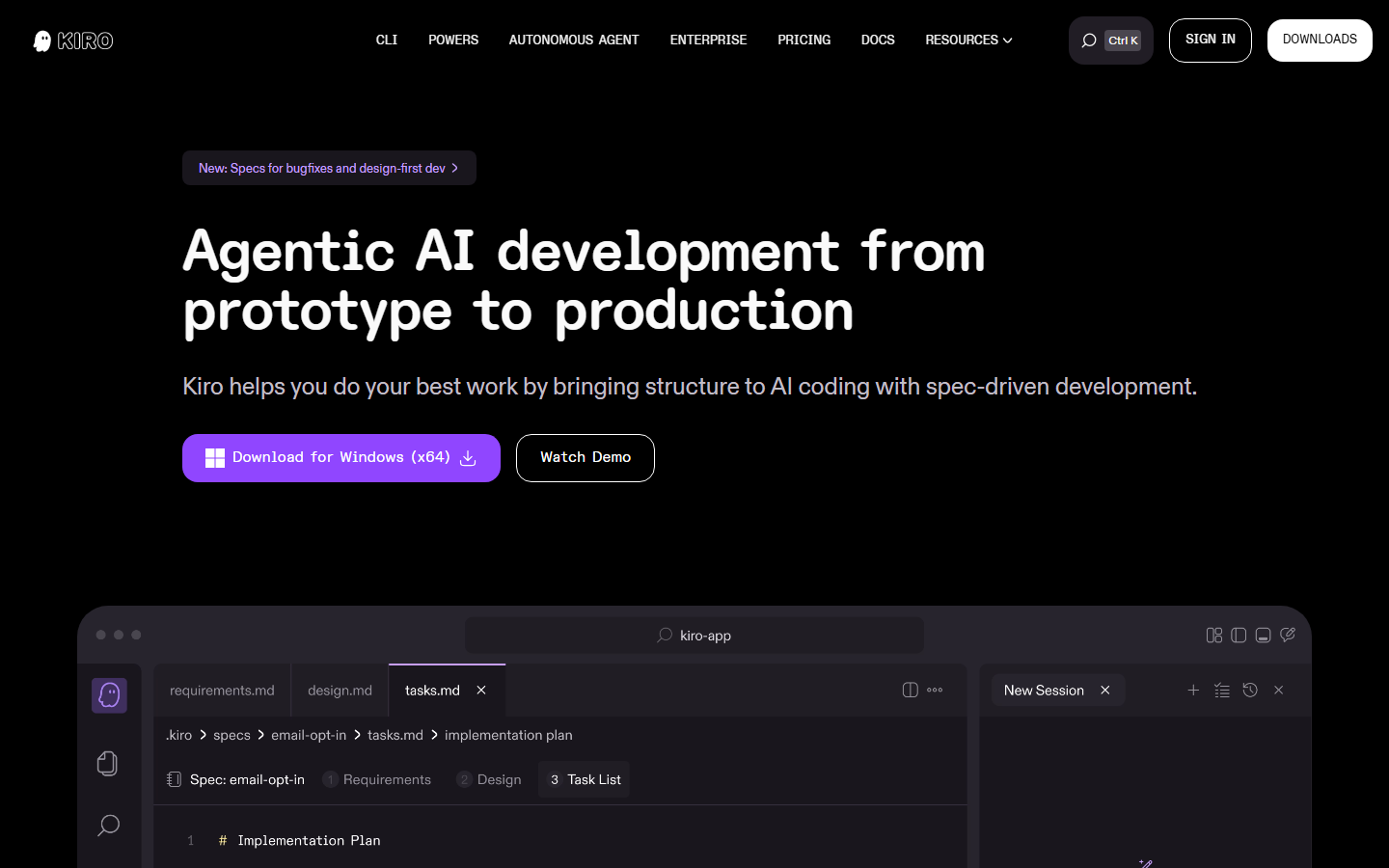Expand the Resources navigation dropdown
The height and width of the screenshot is (868, 1389).
(968, 40)
